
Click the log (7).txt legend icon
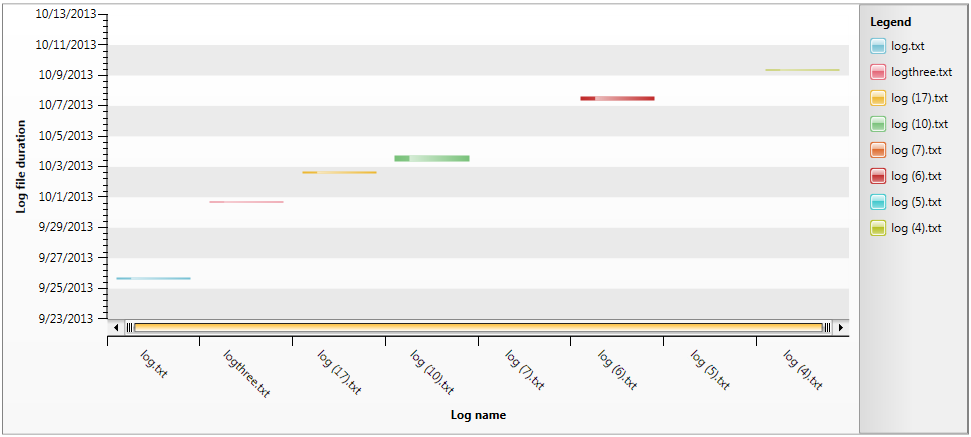[x=877, y=150]
